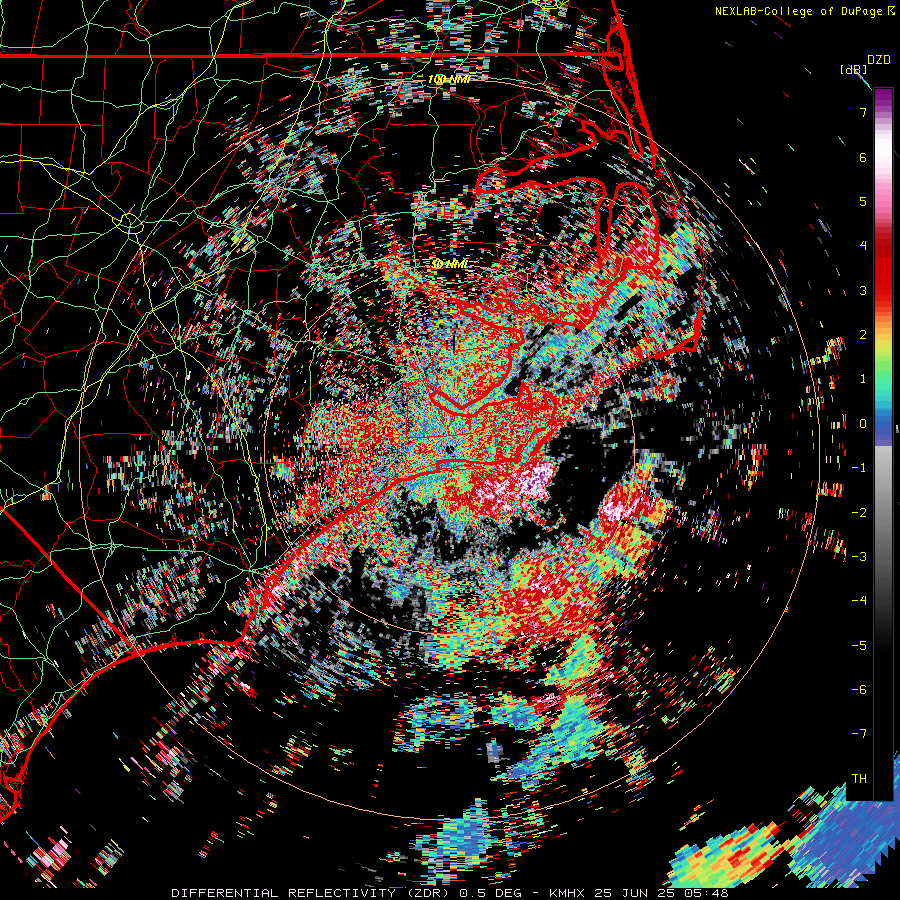Click the color scale value -3

[x=859, y=557]
